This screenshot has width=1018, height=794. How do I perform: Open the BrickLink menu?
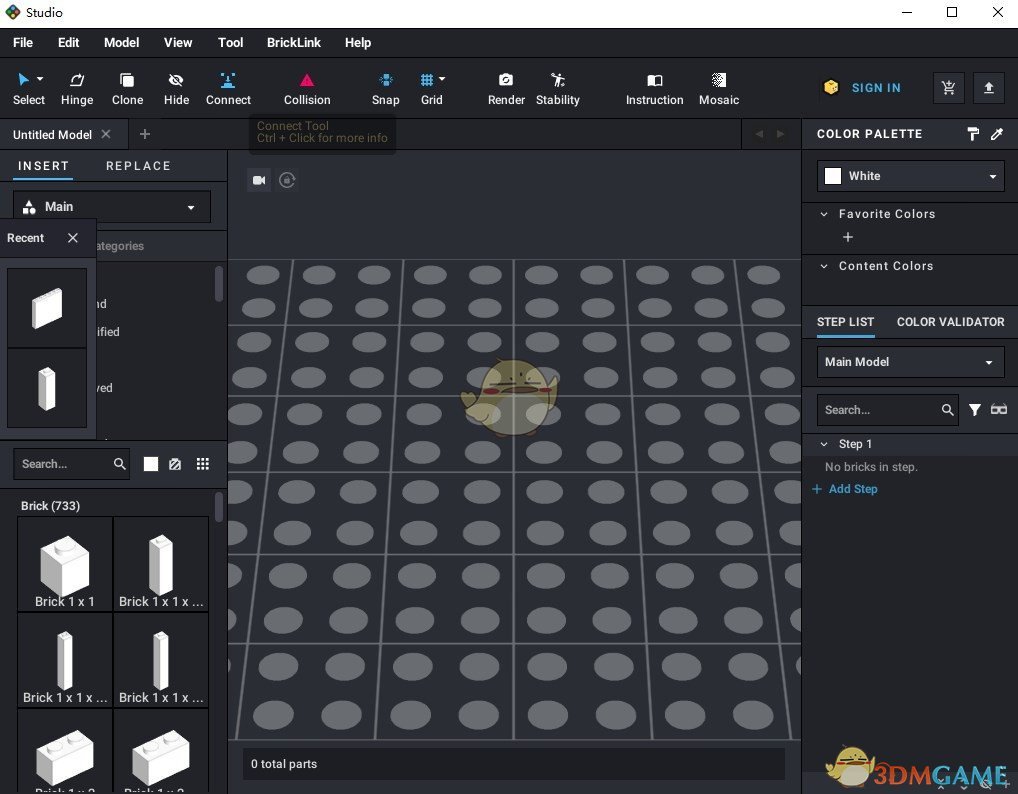coord(293,42)
